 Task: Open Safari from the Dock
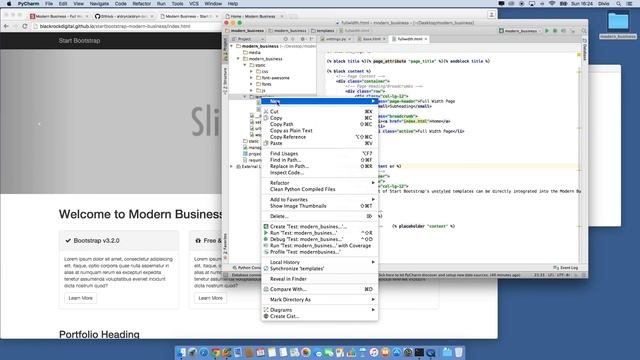[x=204, y=352]
